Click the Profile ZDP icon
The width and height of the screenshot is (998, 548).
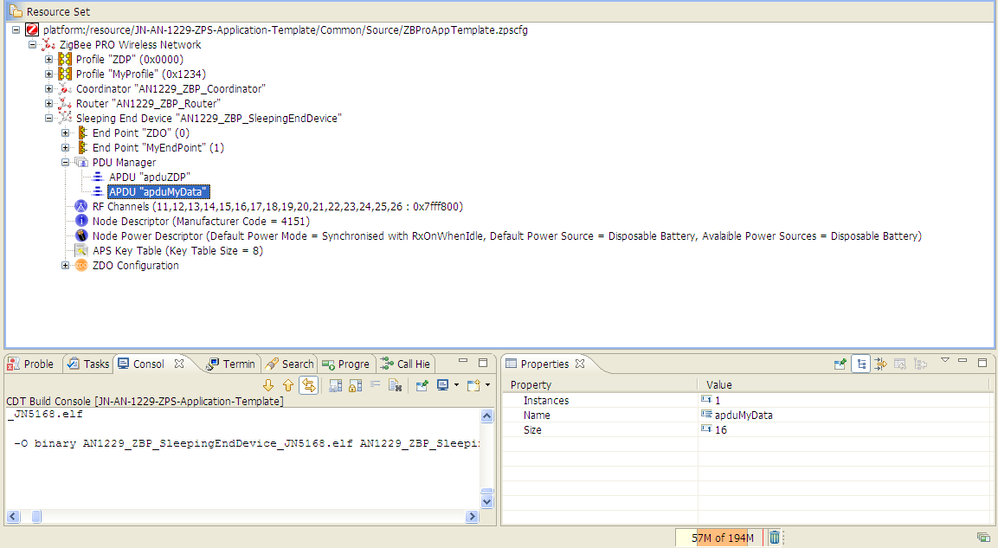[65, 59]
